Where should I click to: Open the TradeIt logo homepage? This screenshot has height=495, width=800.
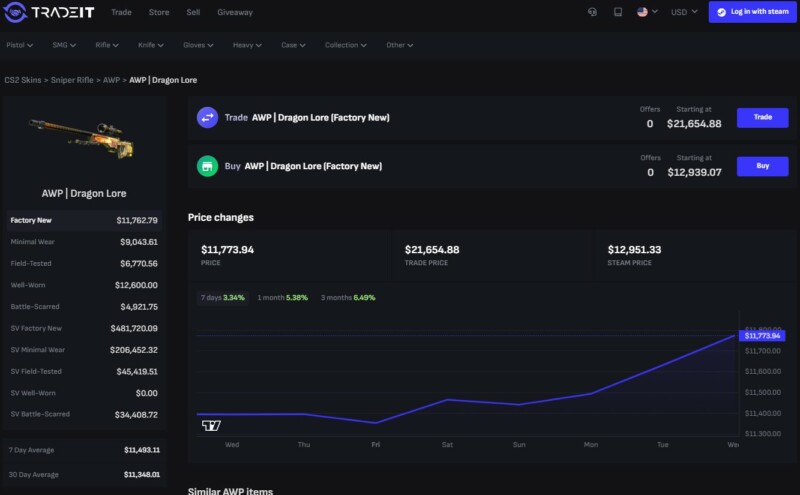(x=49, y=12)
